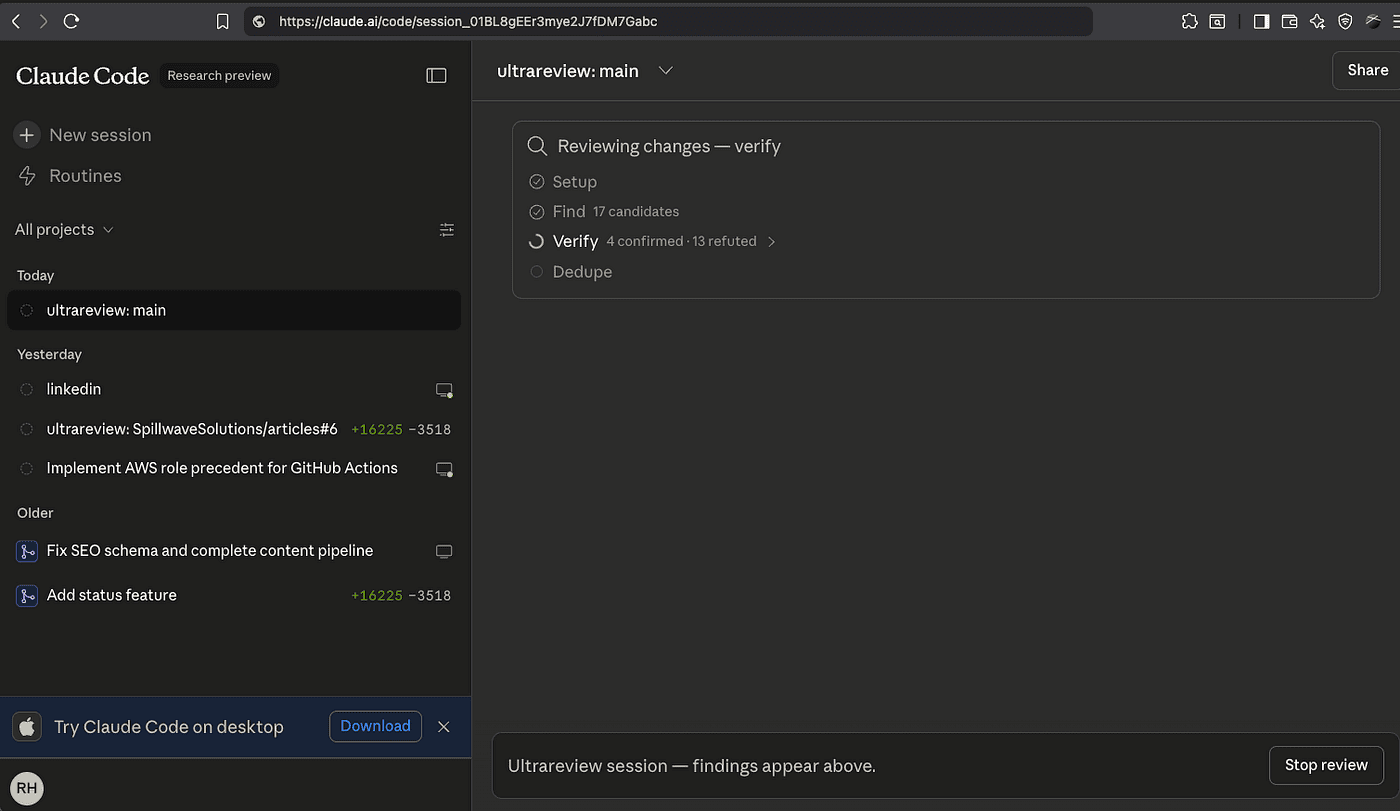Open the browser wallet icon
This screenshot has height=811, width=1400.
(x=1290, y=21)
